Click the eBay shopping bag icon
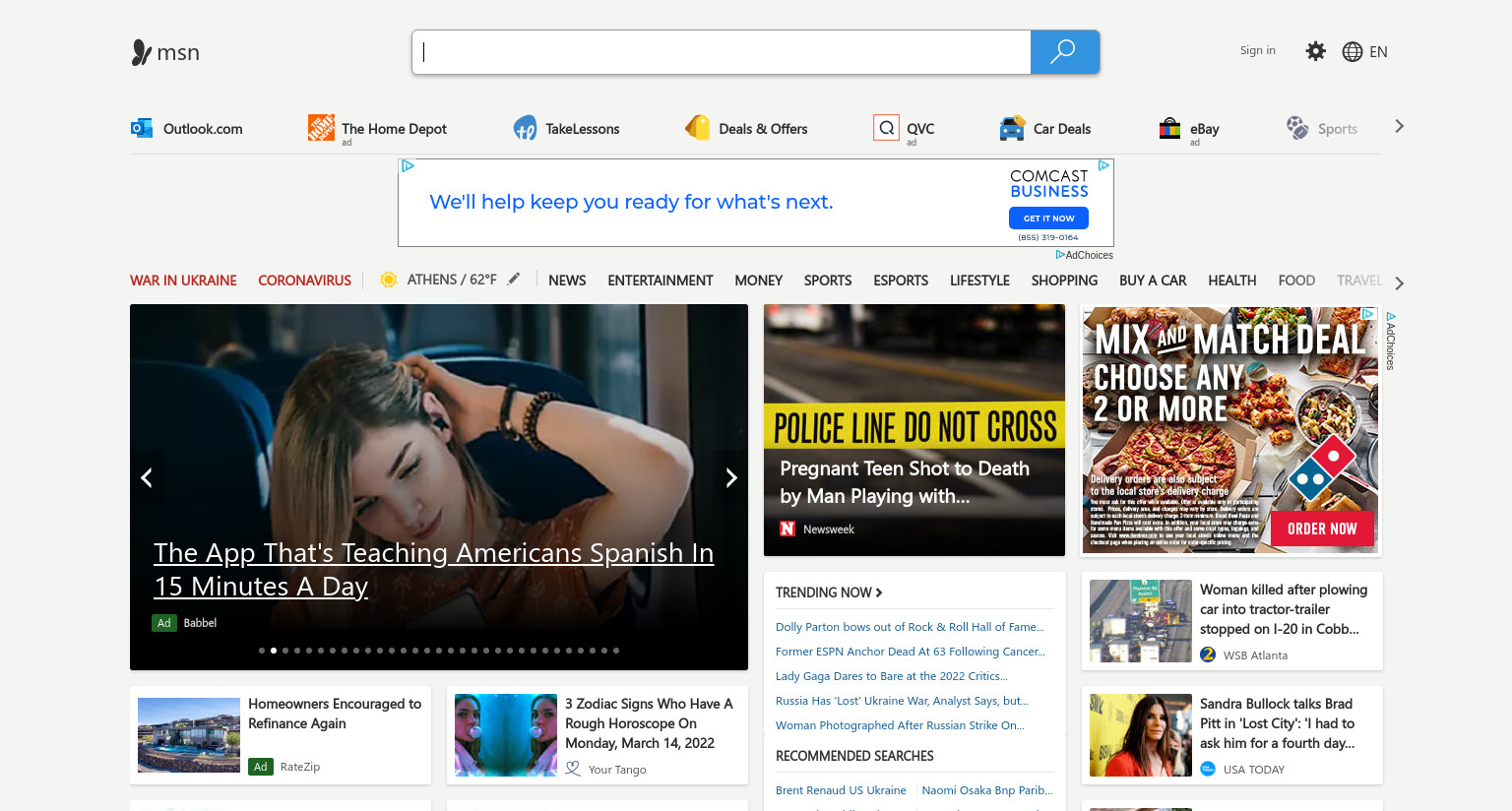The height and width of the screenshot is (811, 1512). (1169, 128)
